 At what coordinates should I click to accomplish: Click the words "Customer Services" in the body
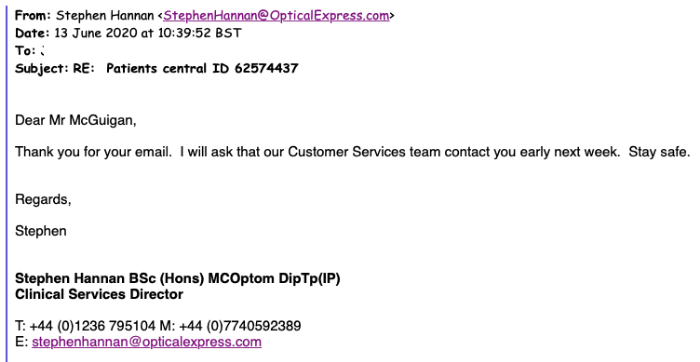coord(347,152)
